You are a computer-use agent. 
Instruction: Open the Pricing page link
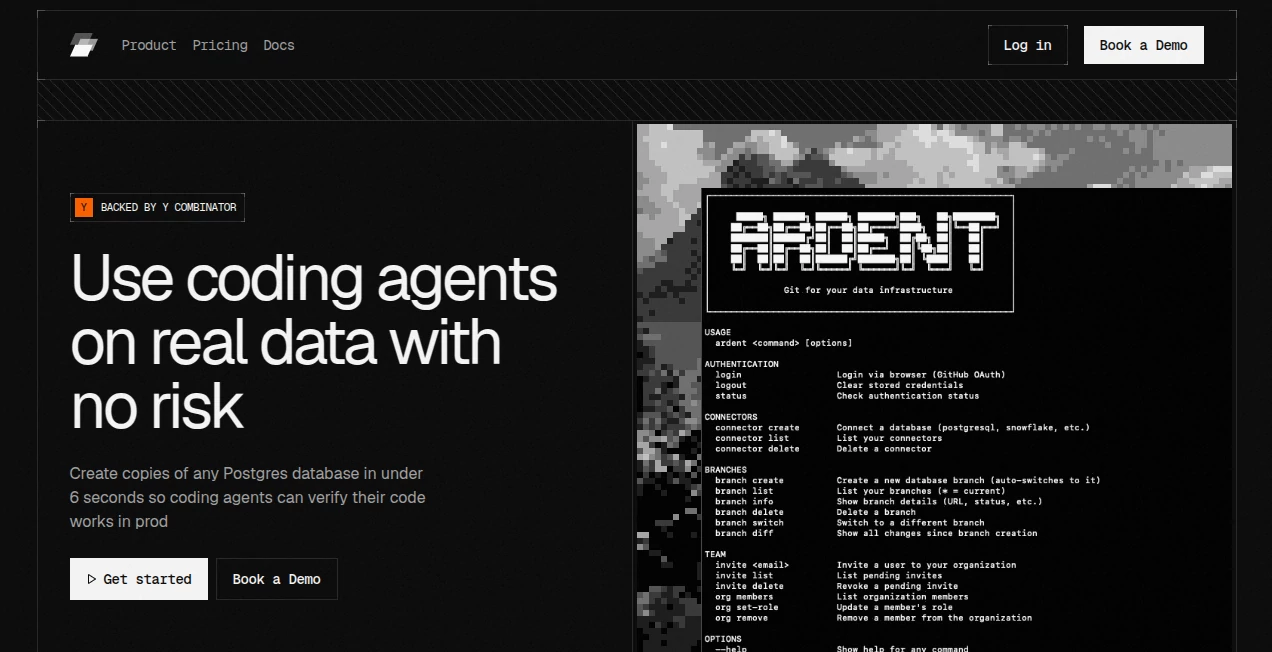coord(220,45)
